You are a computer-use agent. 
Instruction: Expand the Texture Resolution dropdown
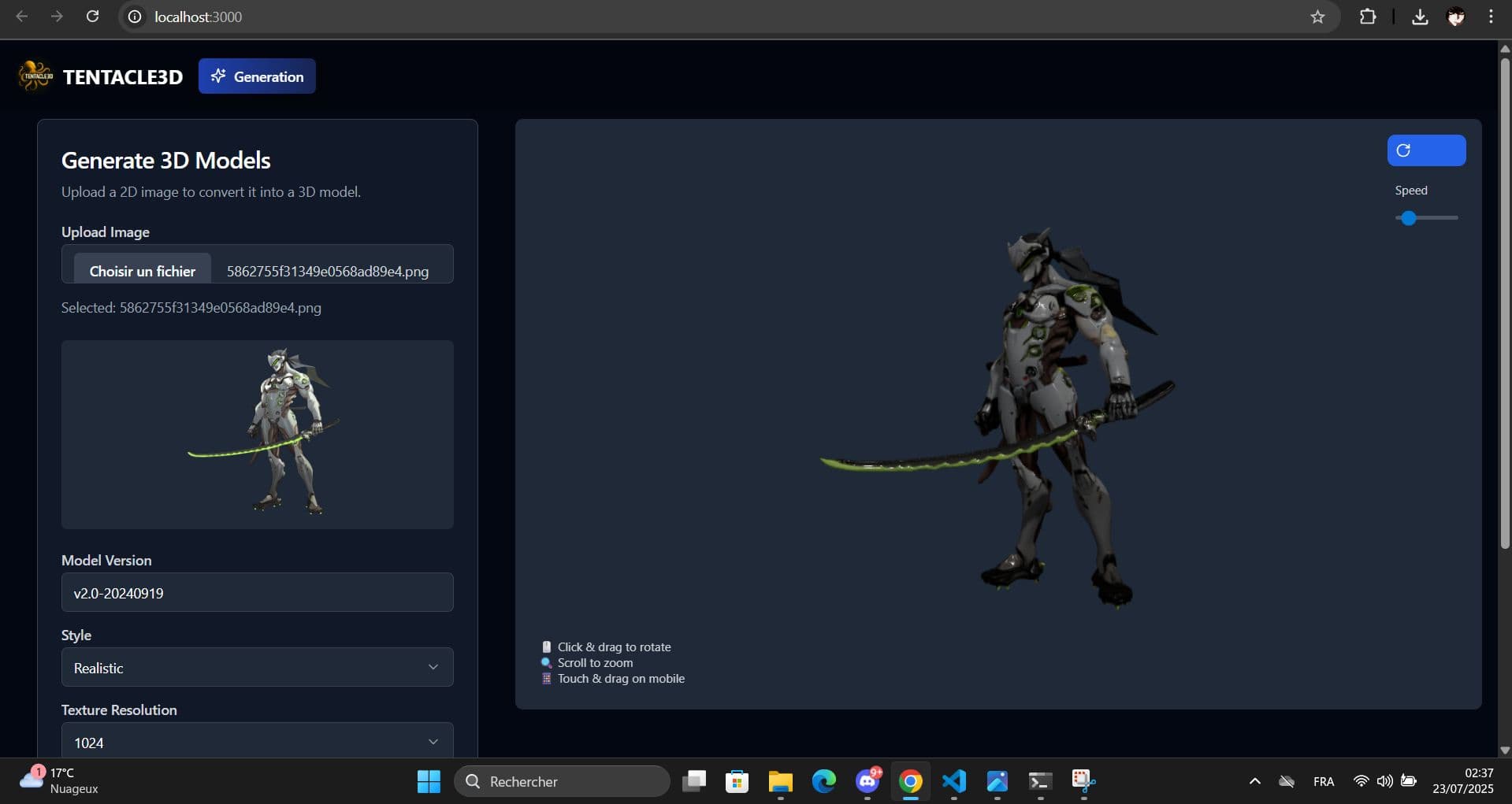click(x=257, y=741)
